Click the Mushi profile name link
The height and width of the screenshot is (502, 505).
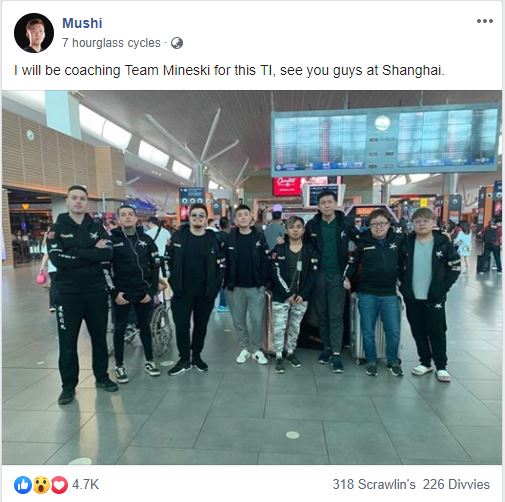tap(82, 23)
